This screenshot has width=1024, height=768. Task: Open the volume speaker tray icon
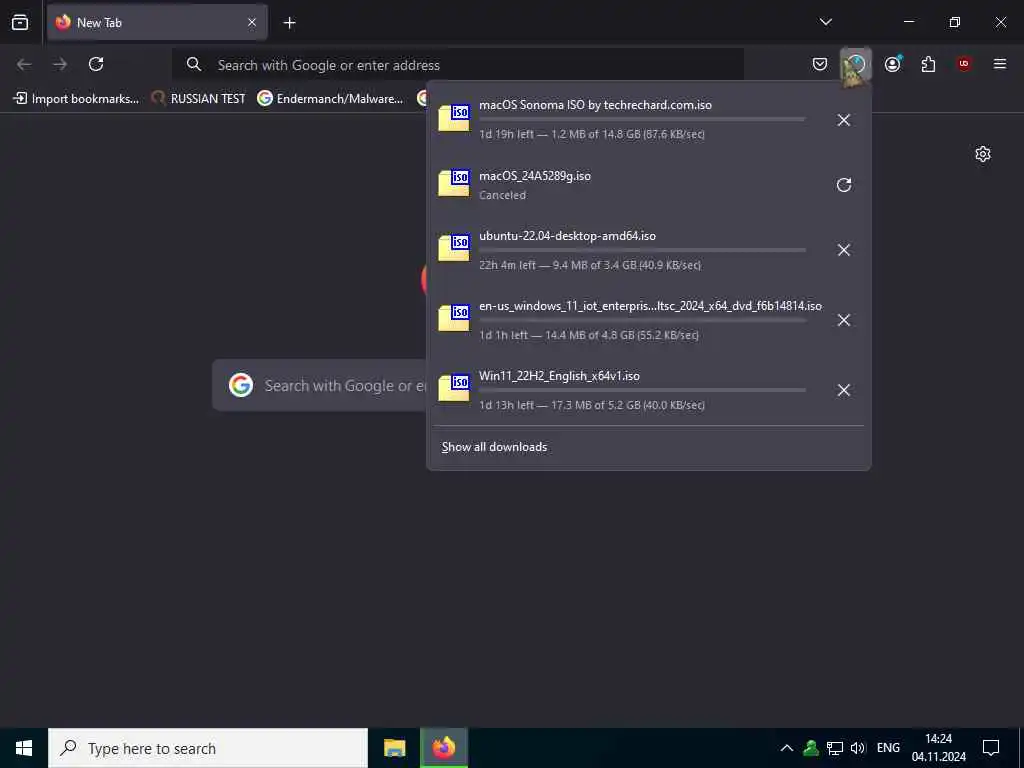(x=858, y=748)
